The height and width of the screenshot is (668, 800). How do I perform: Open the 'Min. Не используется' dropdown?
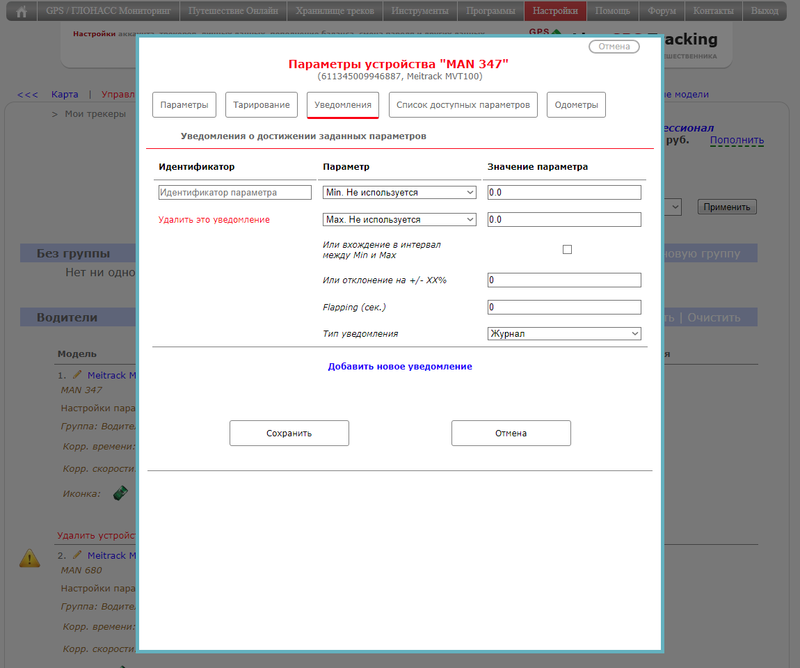pyautogui.click(x=399, y=192)
